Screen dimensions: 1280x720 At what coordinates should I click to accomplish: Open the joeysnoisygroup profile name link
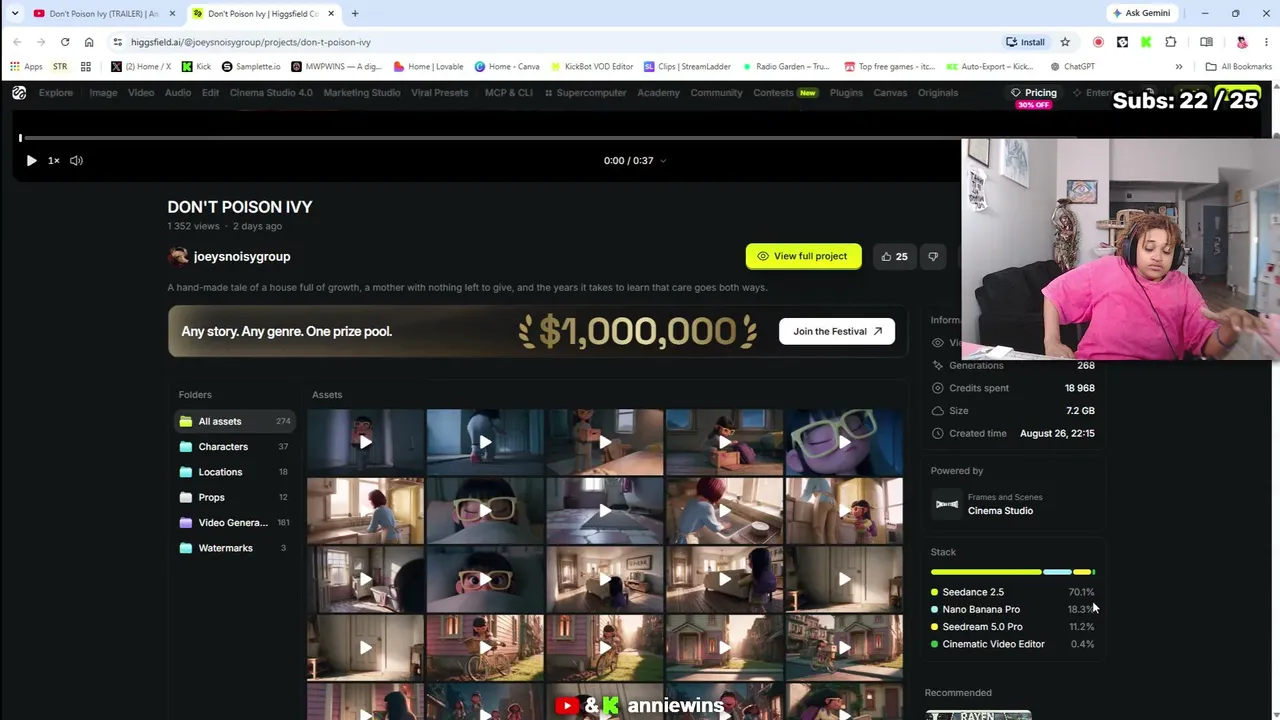click(x=242, y=256)
